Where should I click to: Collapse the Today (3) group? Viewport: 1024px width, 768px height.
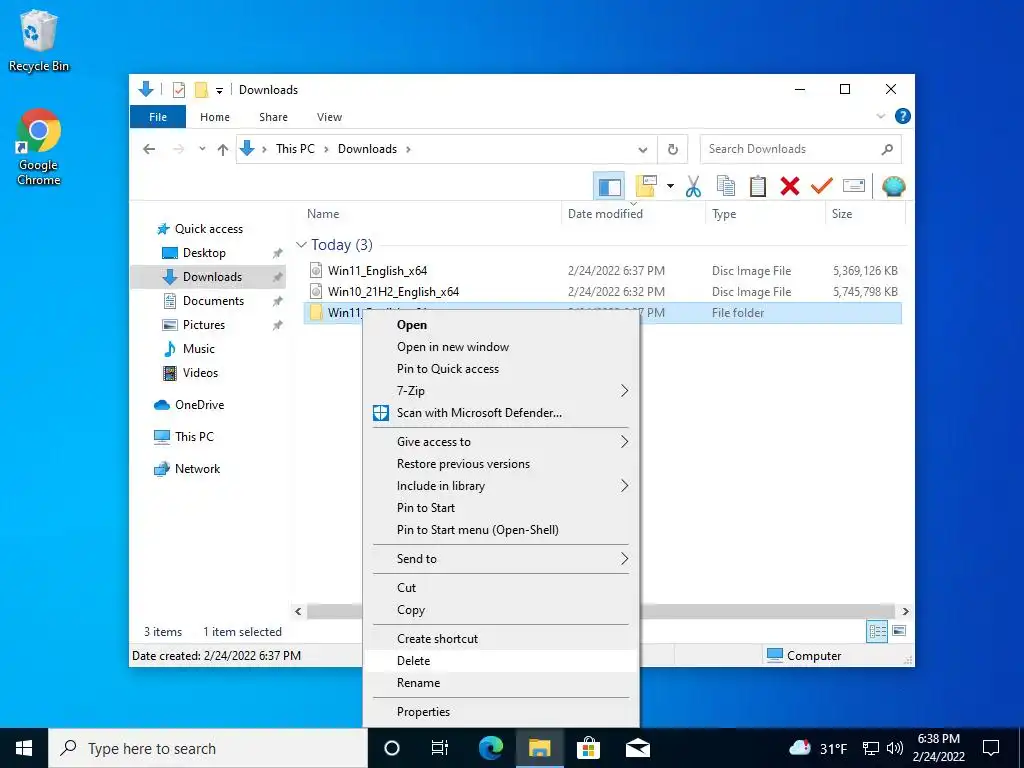(x=301, y=245)
